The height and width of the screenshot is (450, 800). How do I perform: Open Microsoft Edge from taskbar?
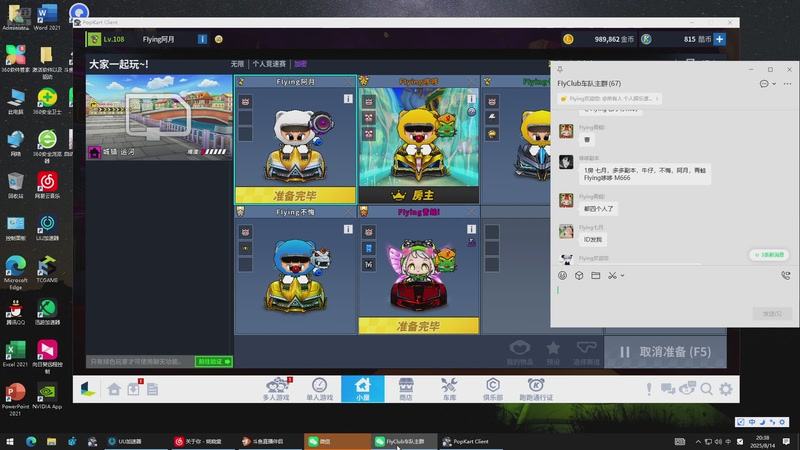31,441
